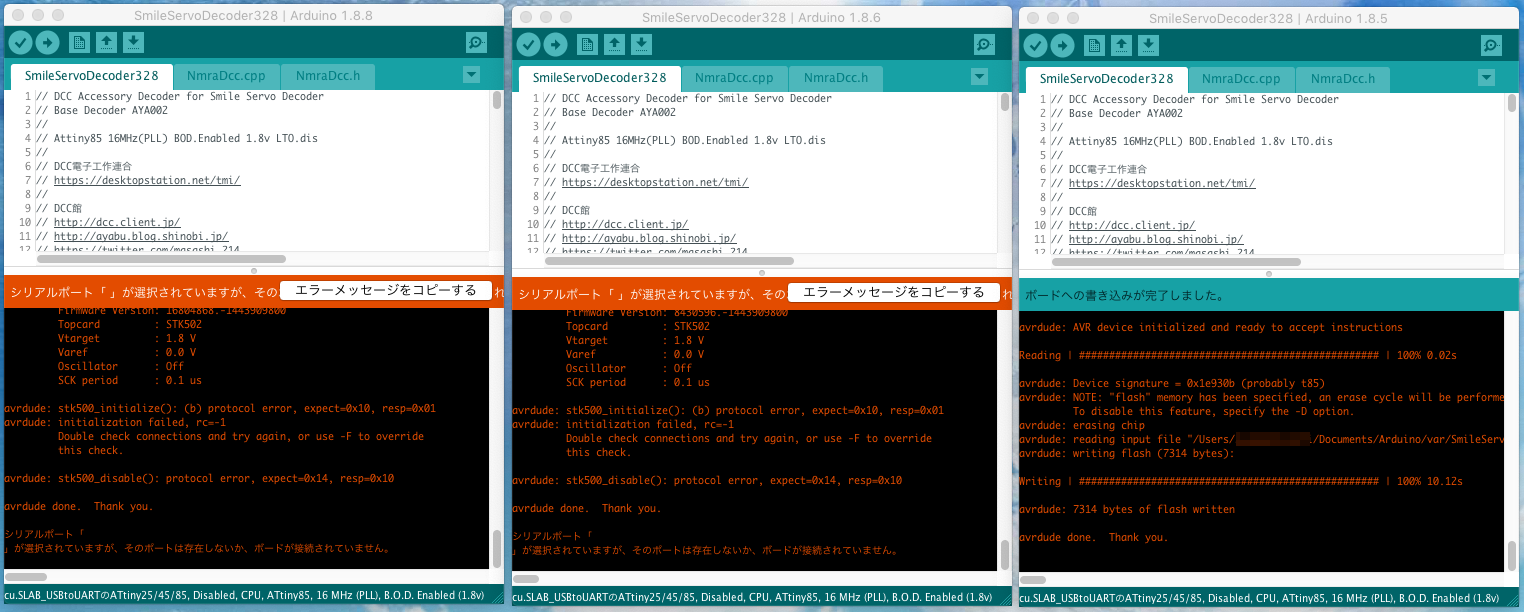Viewport: 1524px width, 612px height.
Task: Click board status bar text in Arduino 1.8.8
Action: point(245,594)
